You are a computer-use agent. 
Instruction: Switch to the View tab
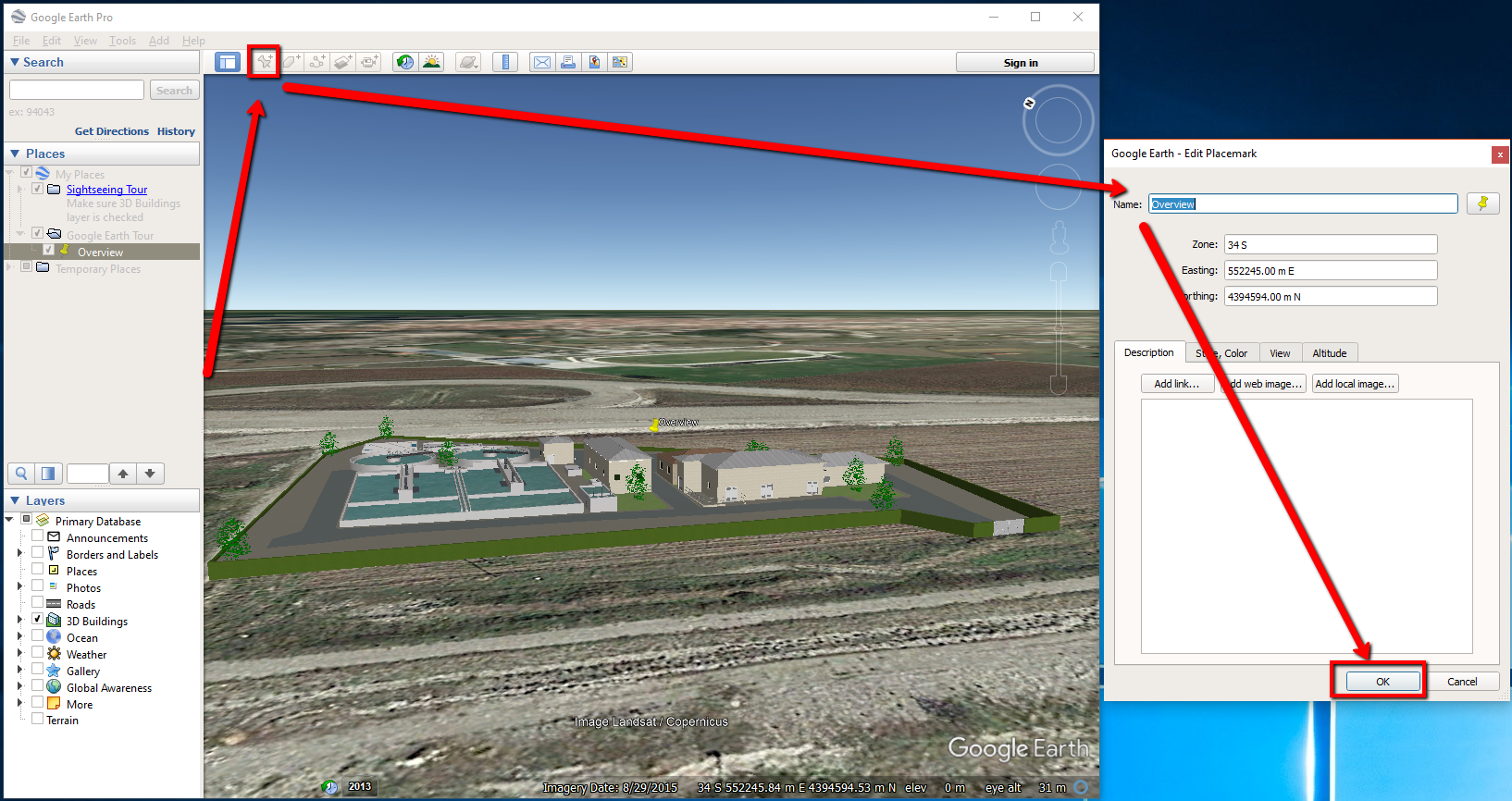click(1281, 353)
